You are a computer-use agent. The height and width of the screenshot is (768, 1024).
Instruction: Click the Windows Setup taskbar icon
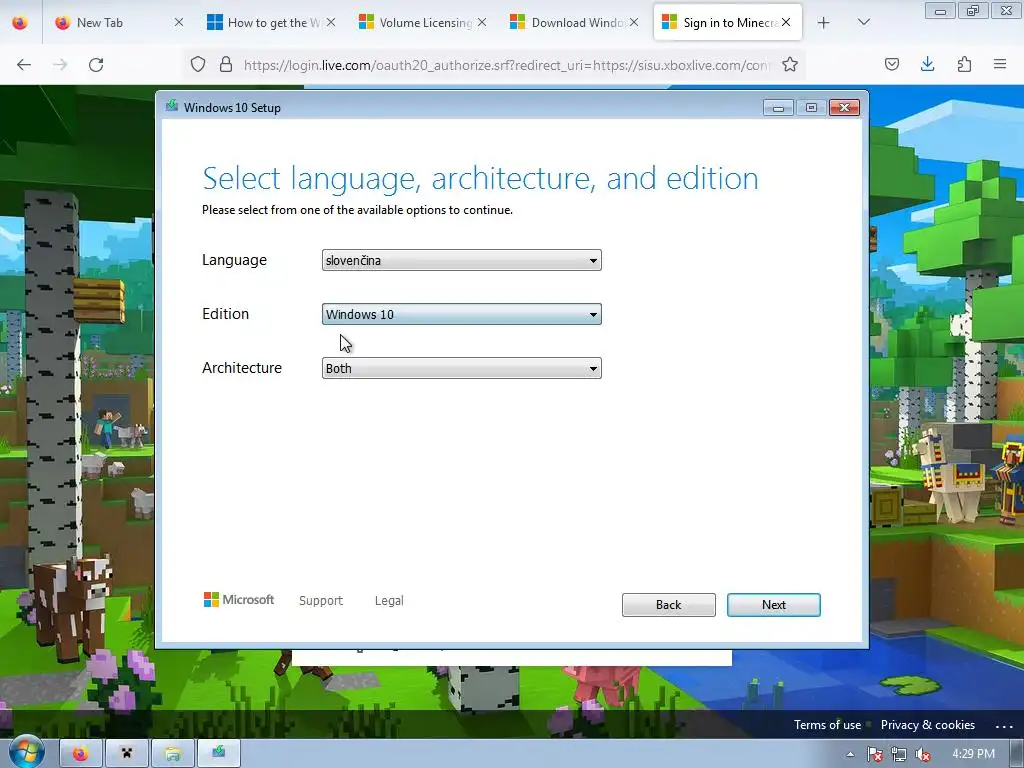219,752
